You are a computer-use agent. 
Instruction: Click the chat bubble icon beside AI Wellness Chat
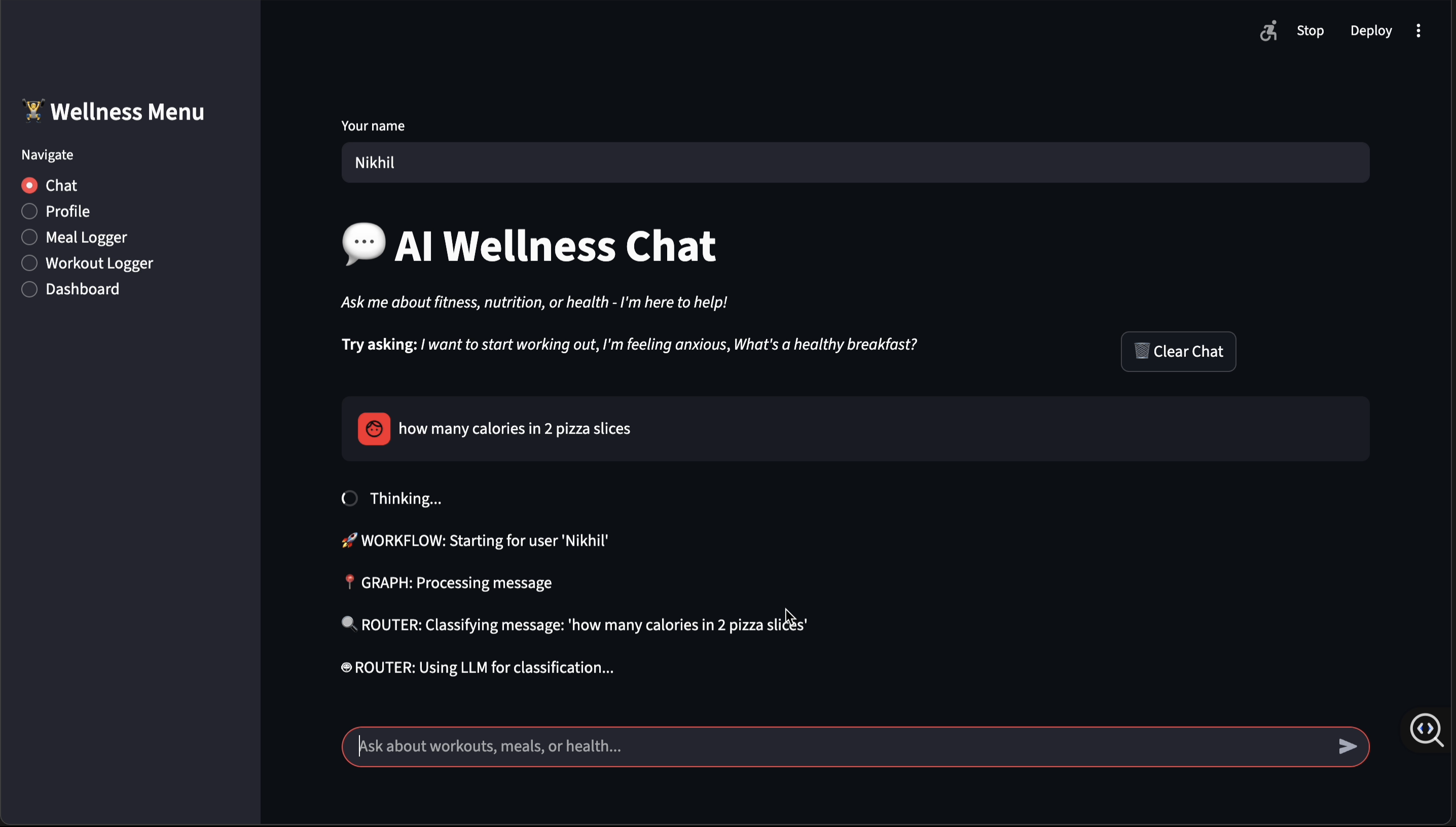[x=363, y=244]
